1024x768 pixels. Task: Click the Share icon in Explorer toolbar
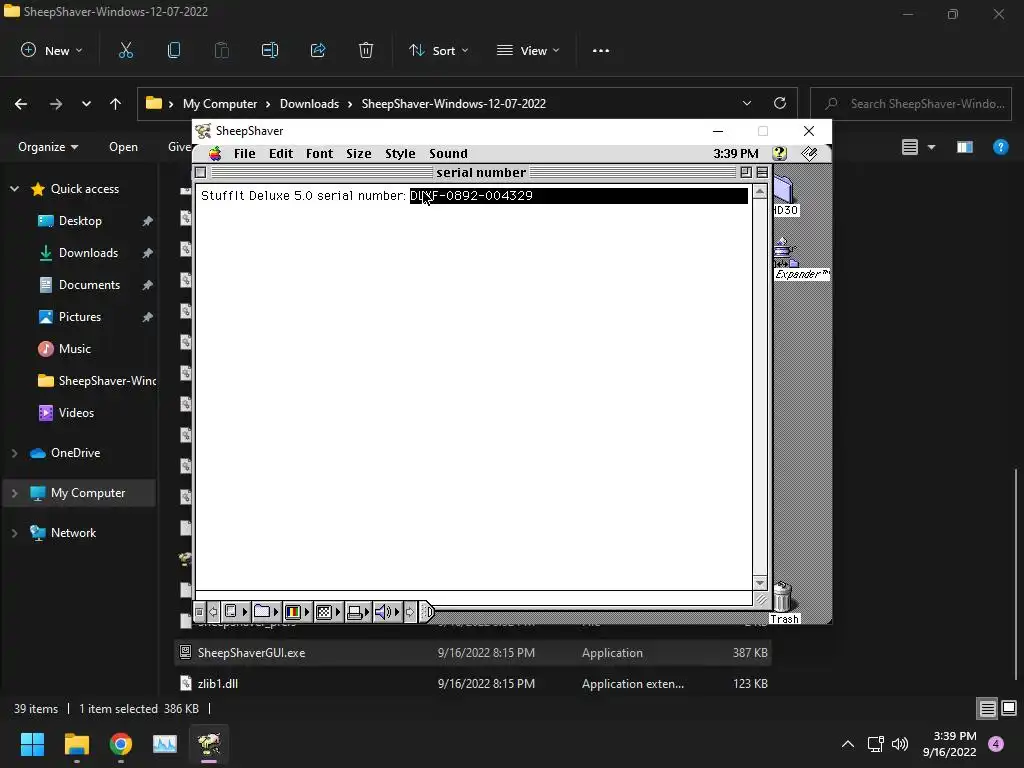click(x=318, y=50)
